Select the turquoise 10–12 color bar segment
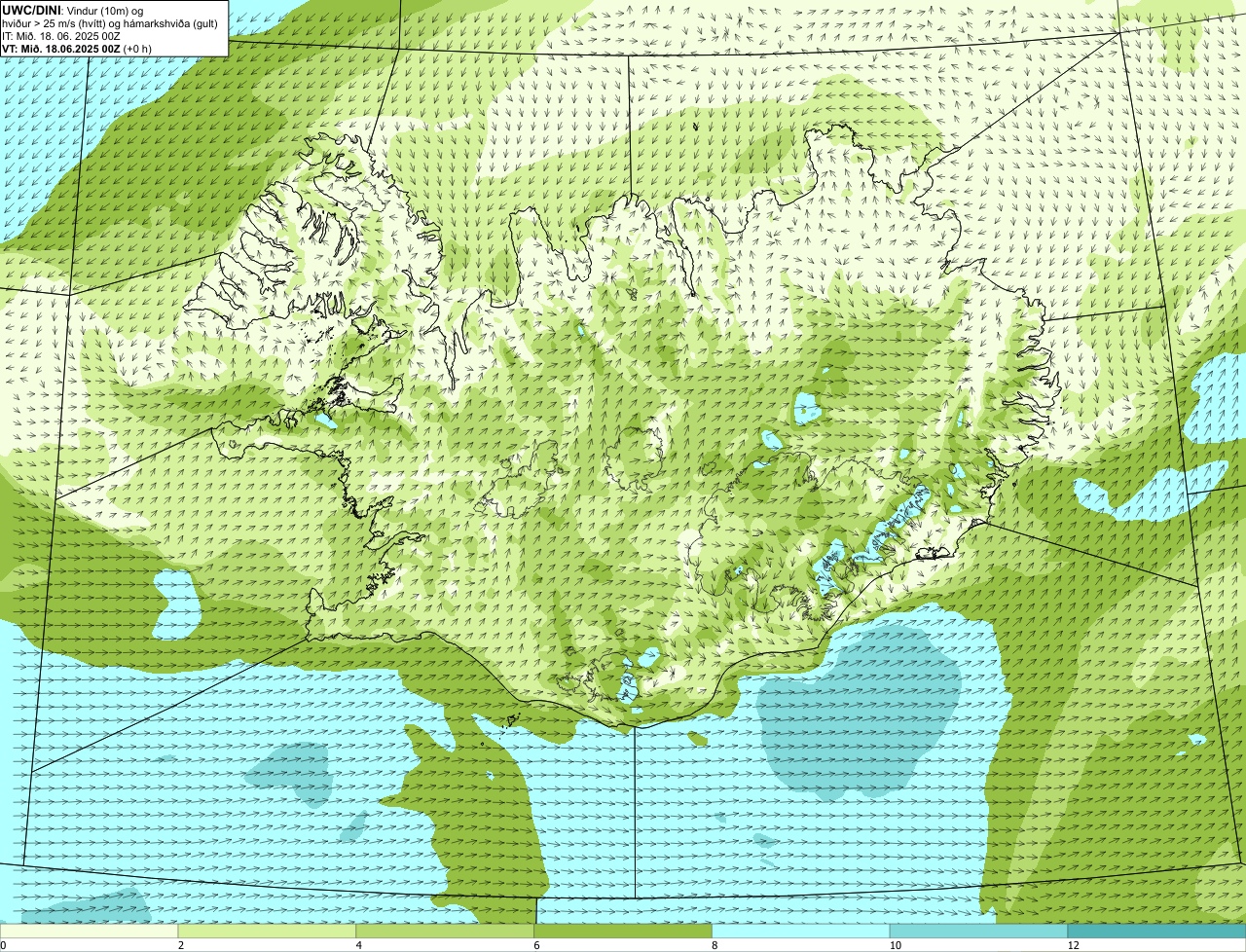Image resolution: width=1246 pixels, height=952 pixels. pyautogui.click(x=978, y=932)
